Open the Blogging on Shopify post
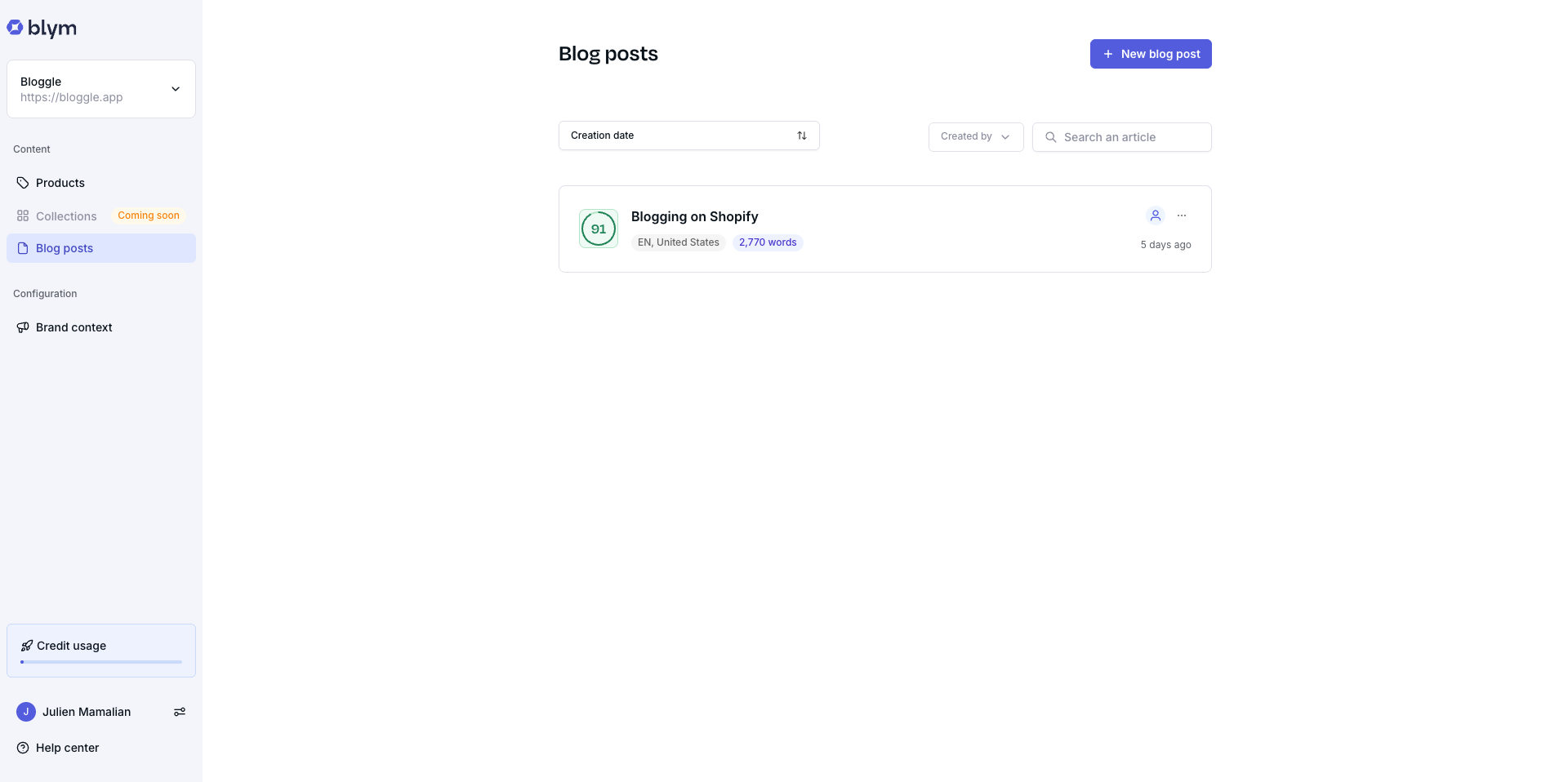Viewport: 1568px width, 782px height. [x=694, y=216]
